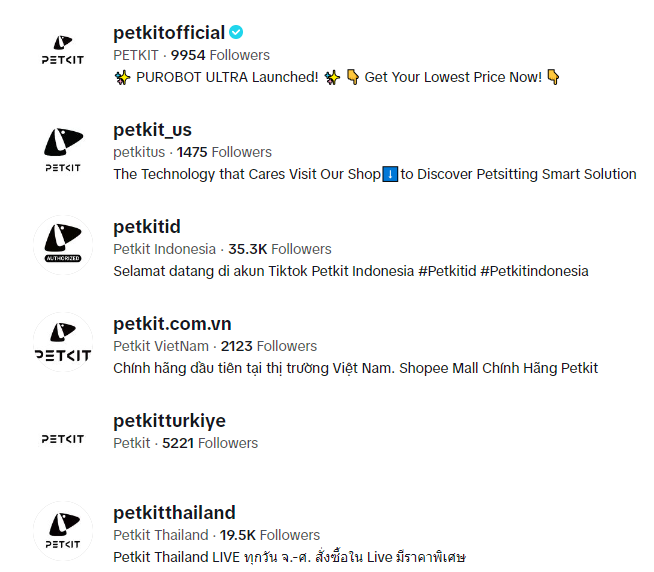654x572 pixels.
Task: Open the petkitid username link
Action: [147, 227]
